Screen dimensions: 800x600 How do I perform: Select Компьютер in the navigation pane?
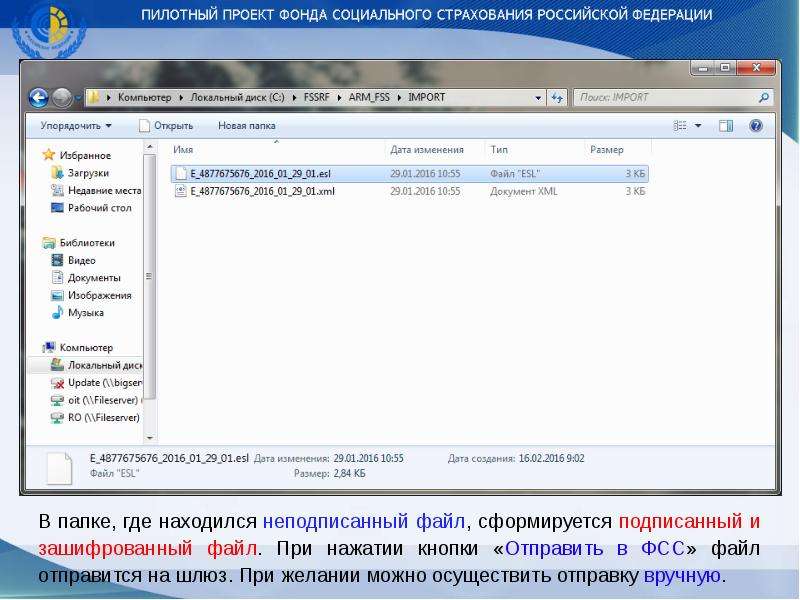point(86,347)
